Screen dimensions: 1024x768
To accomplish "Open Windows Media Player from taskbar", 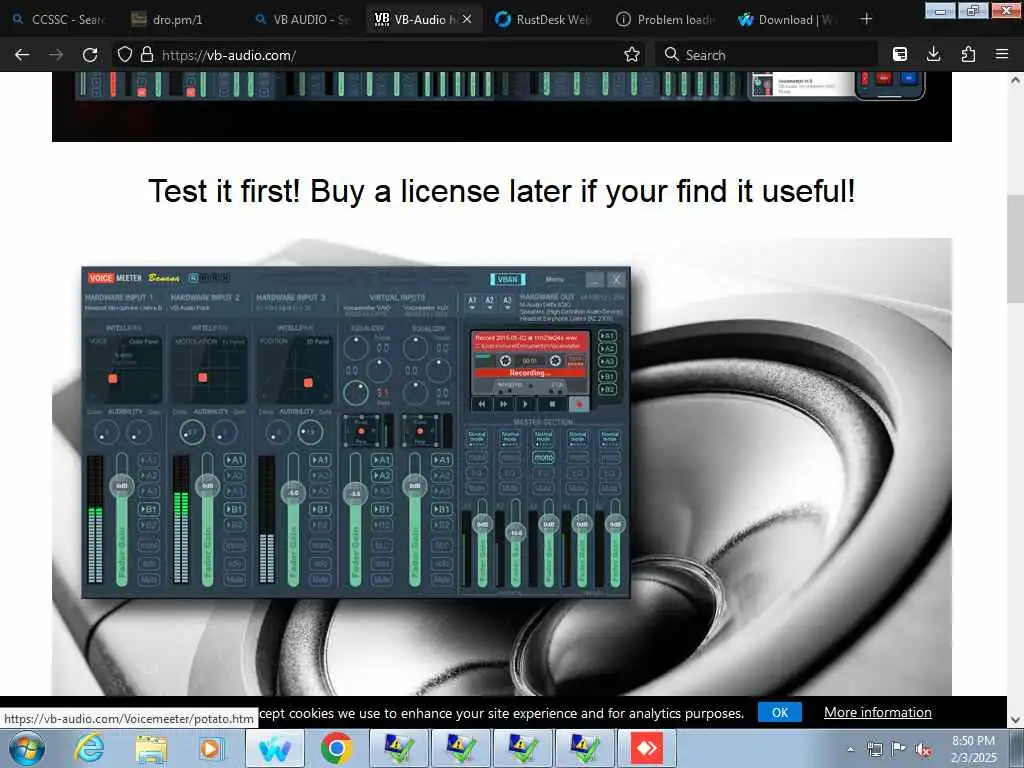I will (210, 748).
